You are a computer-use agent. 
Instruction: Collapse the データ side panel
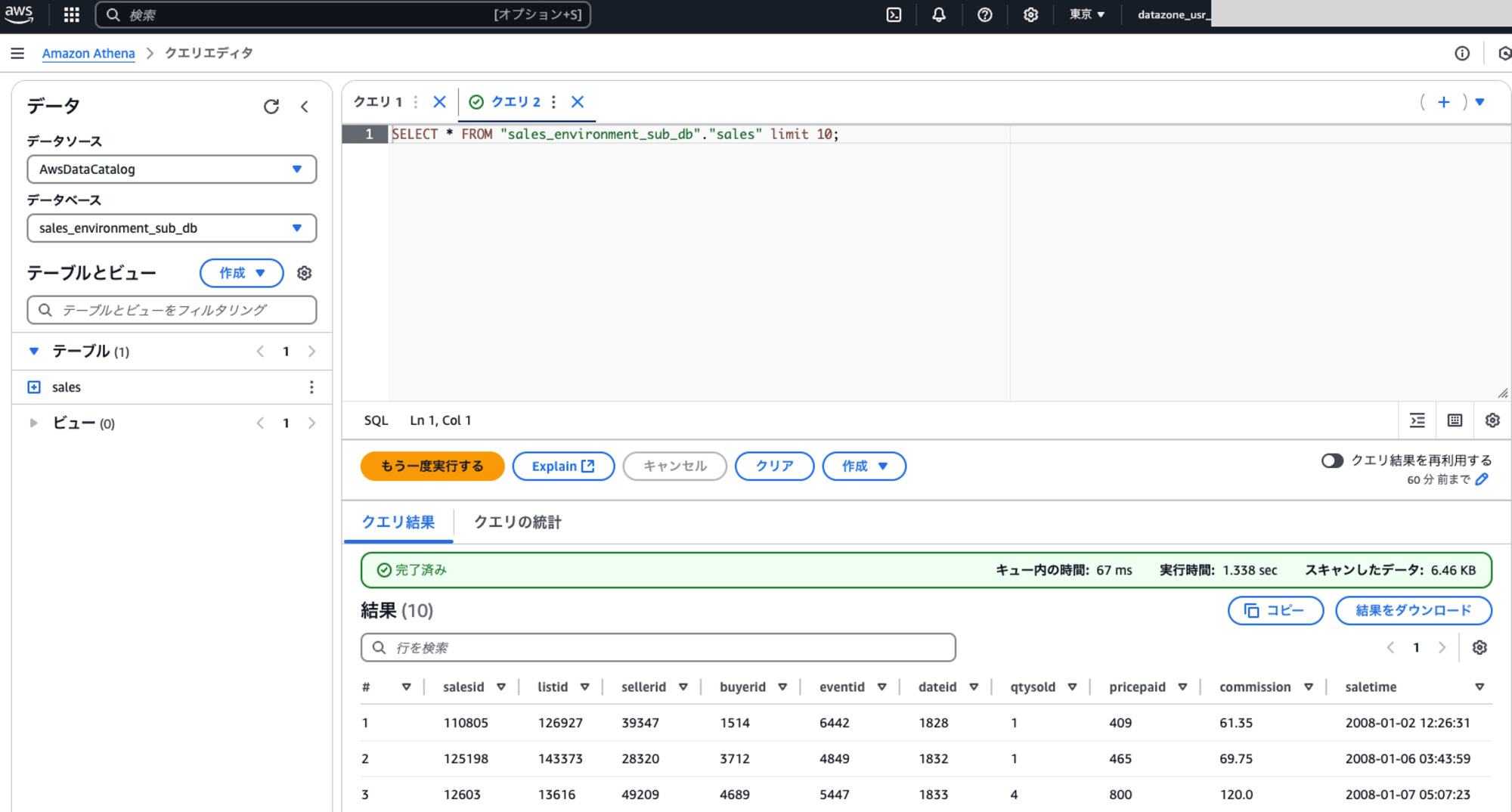[x=305, y=107]
